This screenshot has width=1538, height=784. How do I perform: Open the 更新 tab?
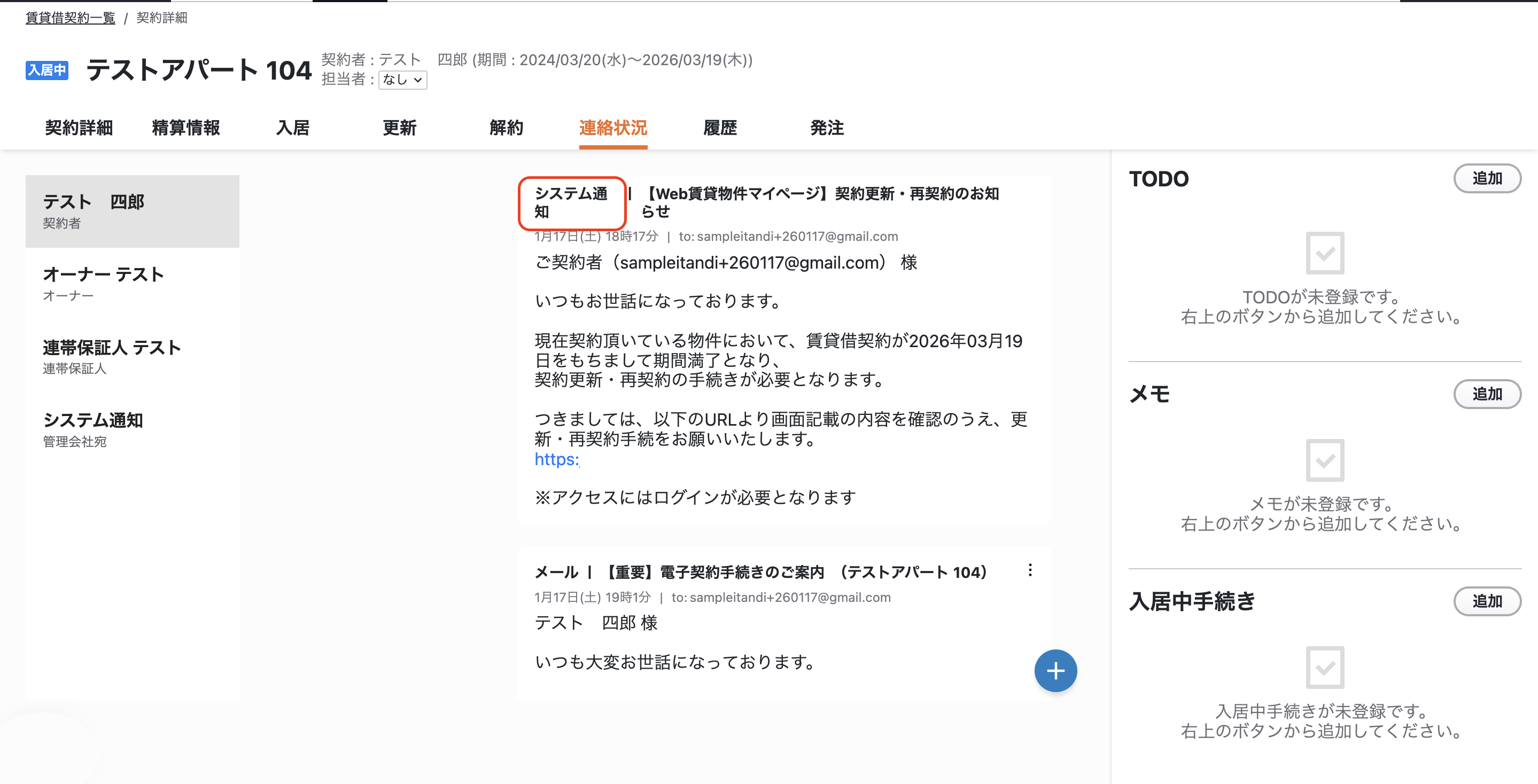(x=399, y=128)
